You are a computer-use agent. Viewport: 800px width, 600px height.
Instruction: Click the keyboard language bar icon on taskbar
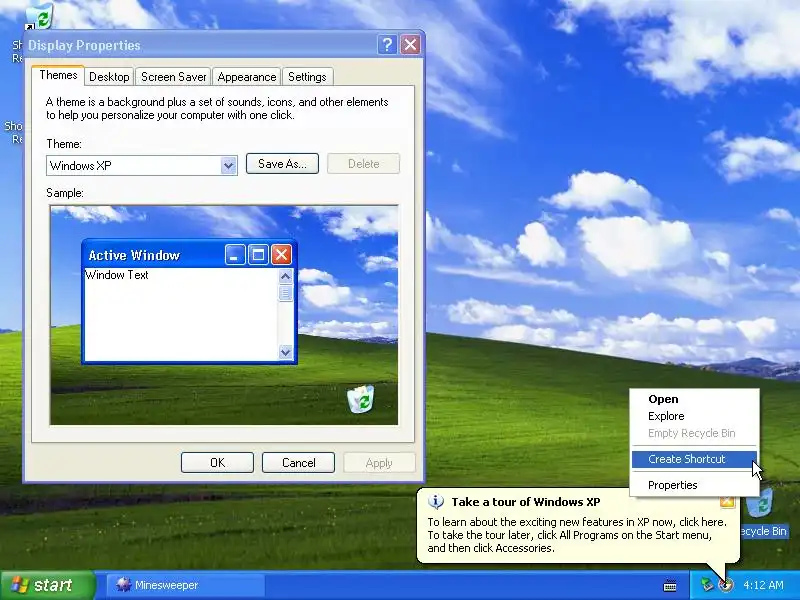click(670, 586)
